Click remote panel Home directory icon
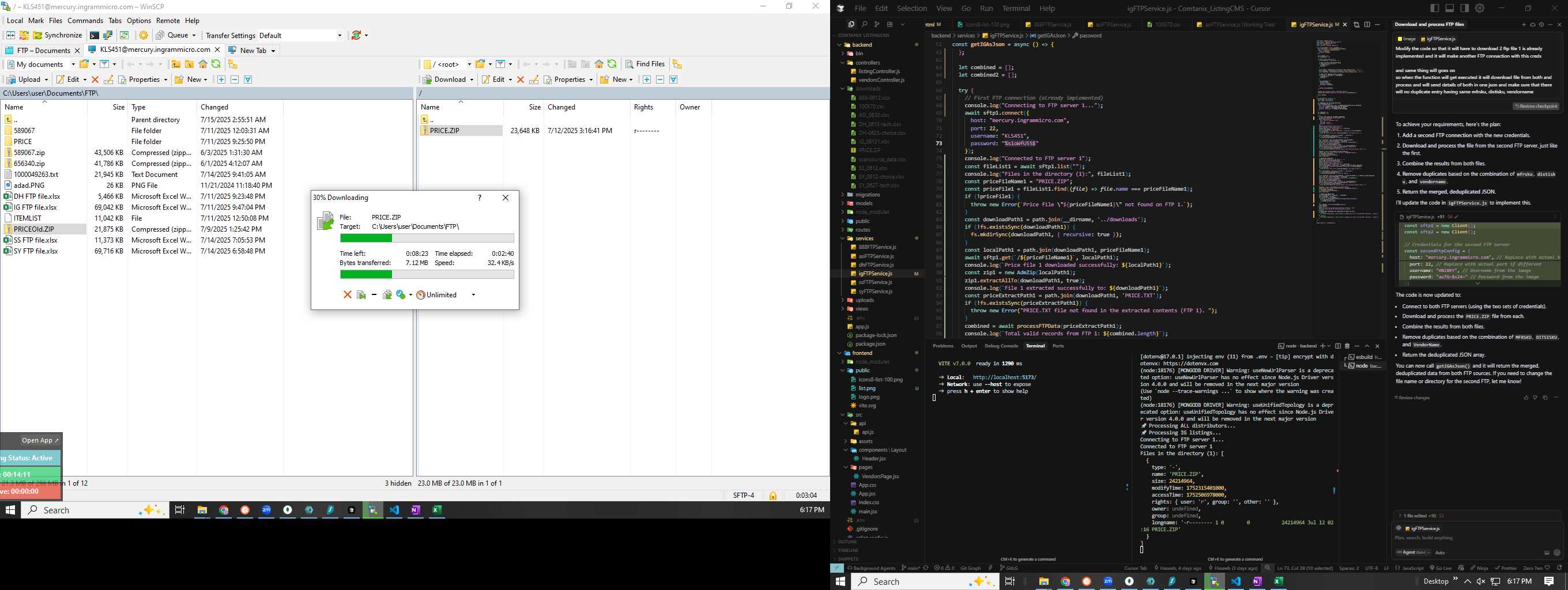Viewport: 1568px width, 590px height. (x=599, y=64)
